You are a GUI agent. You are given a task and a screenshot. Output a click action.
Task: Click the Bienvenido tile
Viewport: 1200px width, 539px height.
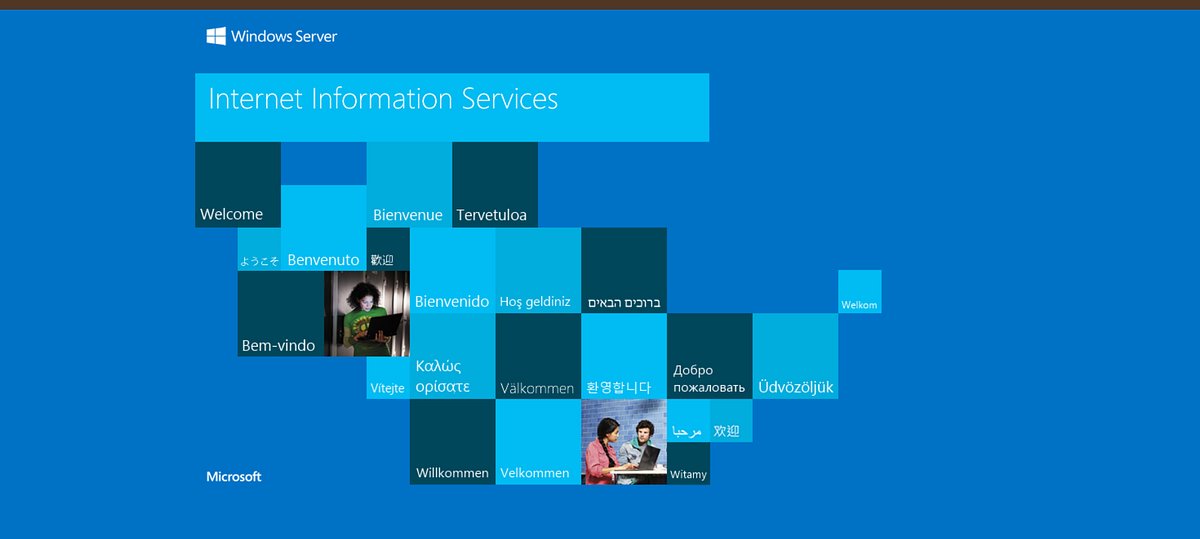coord(452,270)
